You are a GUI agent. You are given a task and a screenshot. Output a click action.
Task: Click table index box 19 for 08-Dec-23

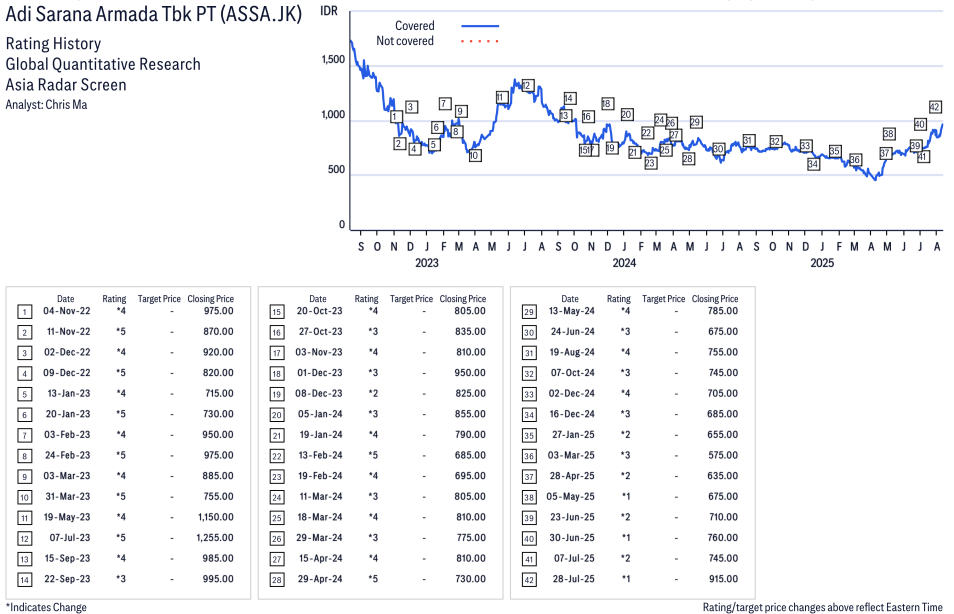(277, 394)
